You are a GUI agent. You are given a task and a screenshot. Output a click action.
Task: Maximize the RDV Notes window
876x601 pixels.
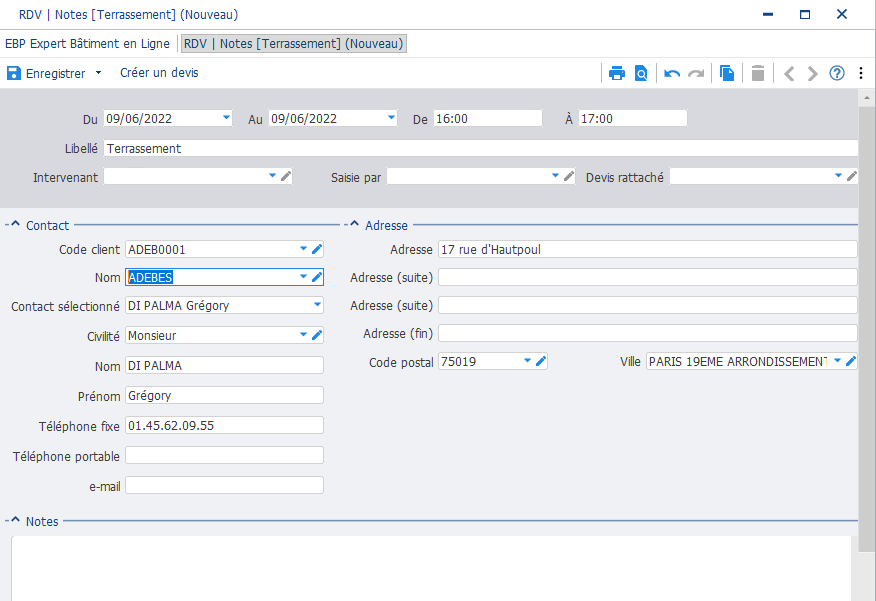[x=804, y=15]
